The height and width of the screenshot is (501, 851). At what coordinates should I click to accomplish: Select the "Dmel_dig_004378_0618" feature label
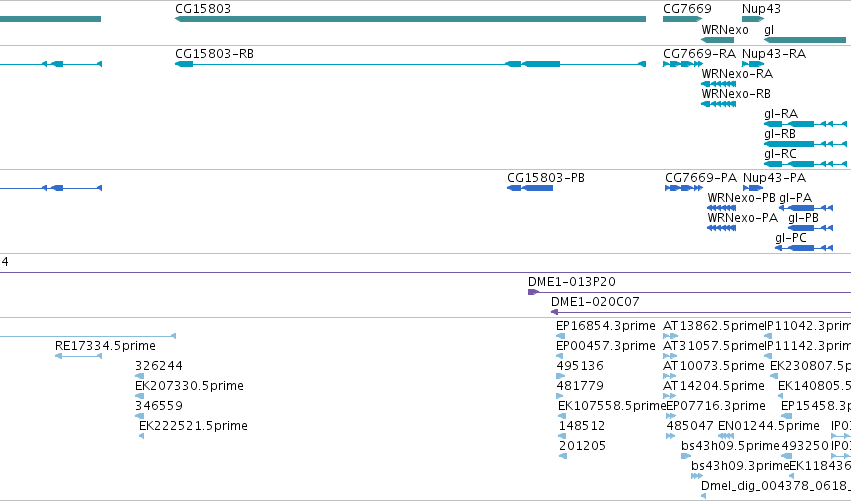[776, 486]
